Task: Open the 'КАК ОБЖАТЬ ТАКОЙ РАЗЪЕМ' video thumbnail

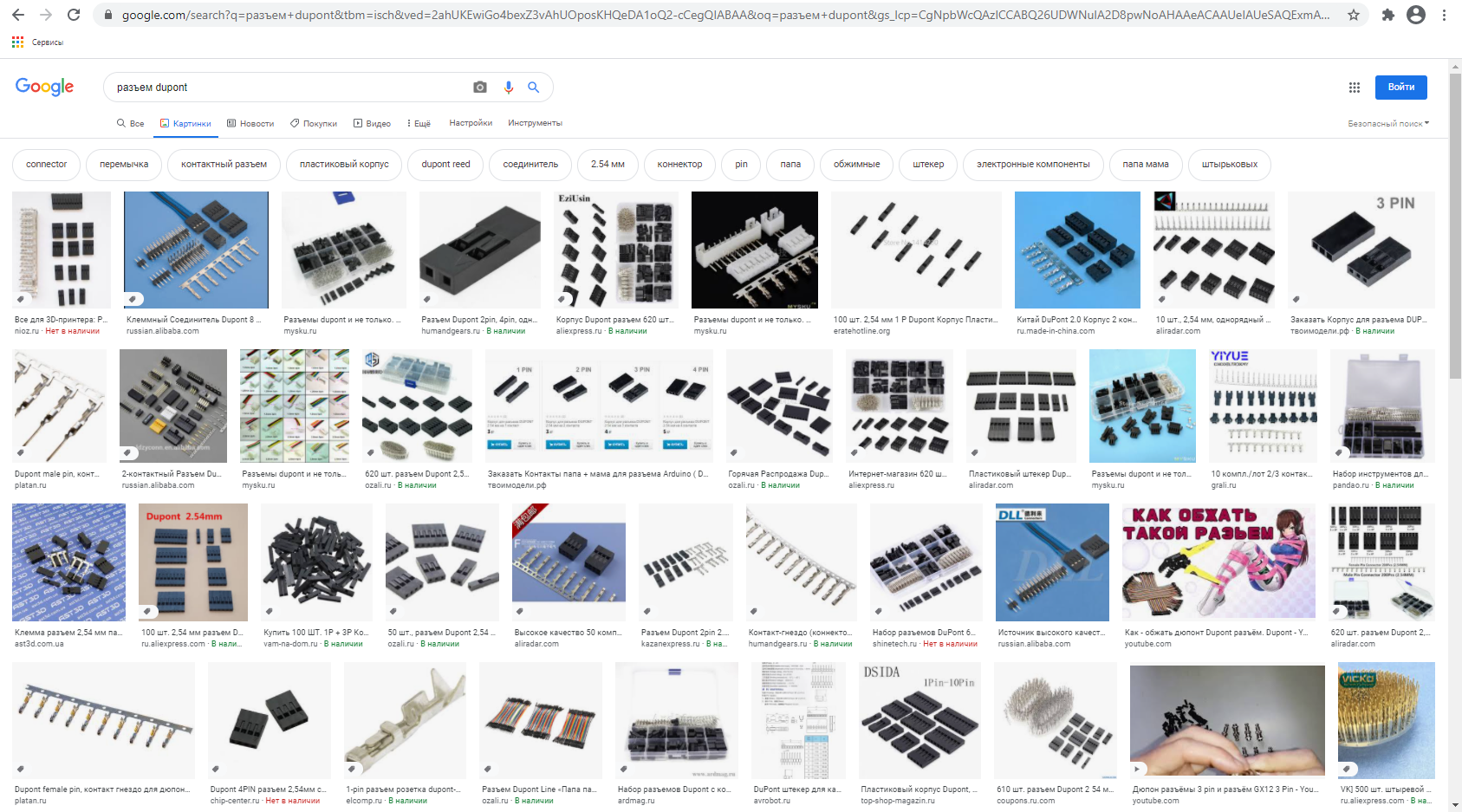Action: [1218, 562]
